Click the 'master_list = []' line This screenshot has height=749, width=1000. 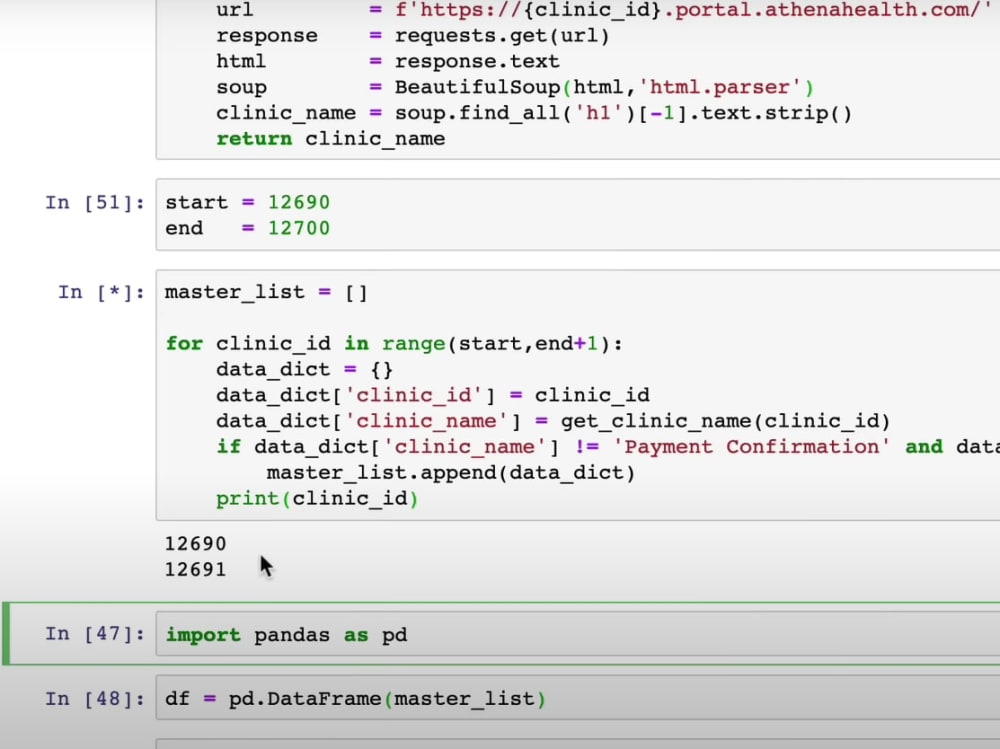tap(267, 293)
